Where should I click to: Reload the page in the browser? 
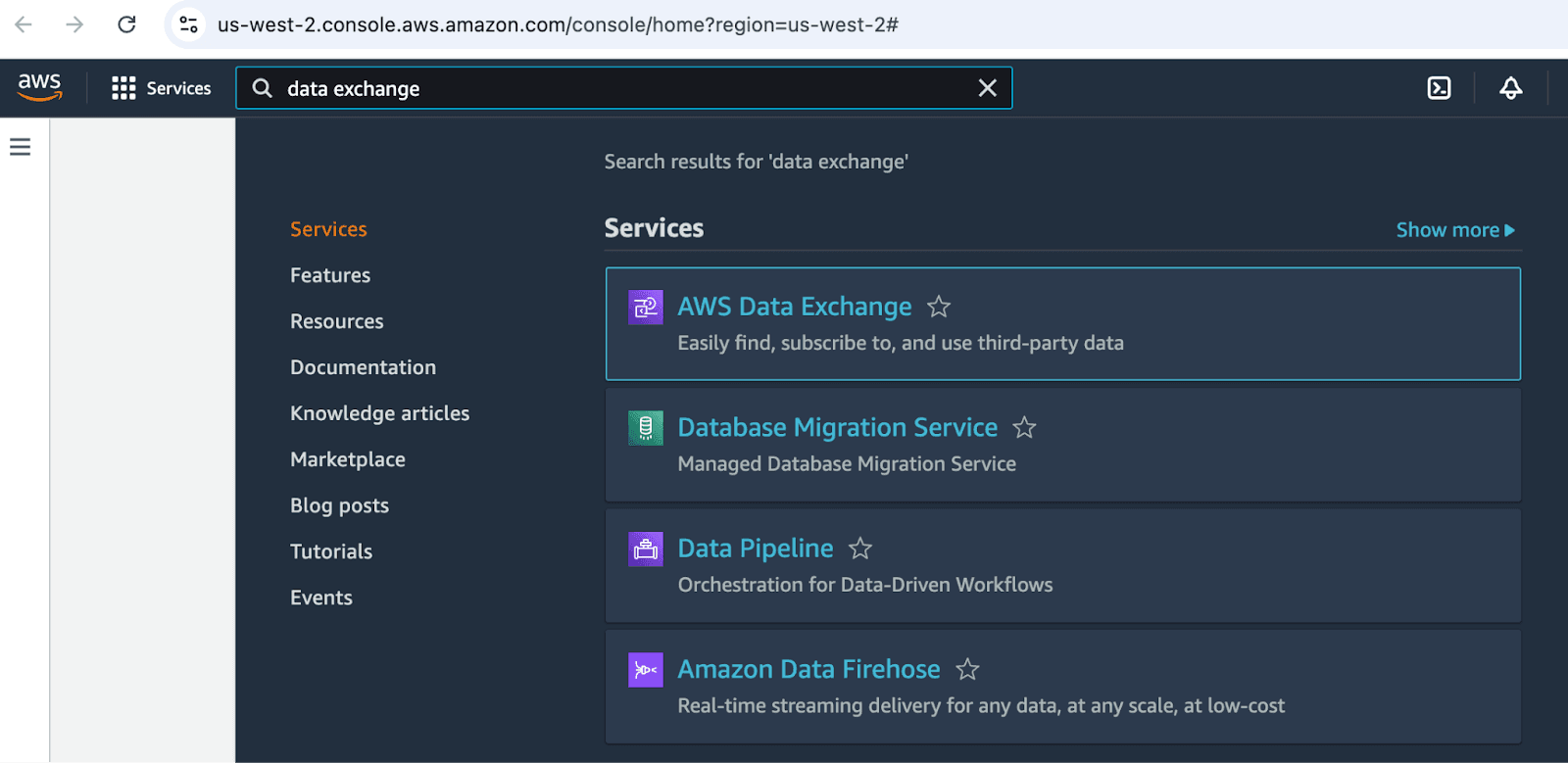click(x=126, y=24)
